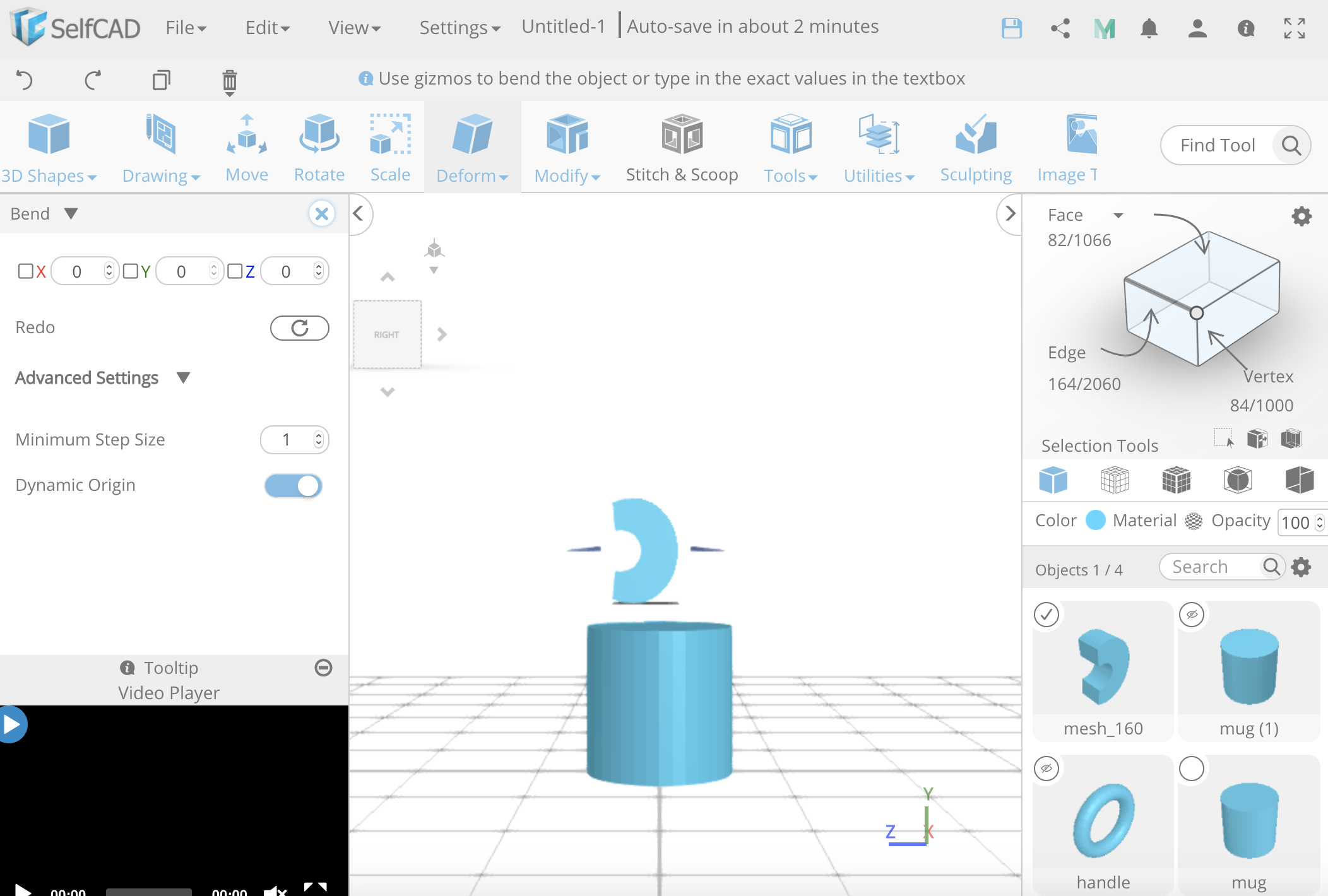Select the Move tool
This screenshot has height=896, width=1328.
246,146
